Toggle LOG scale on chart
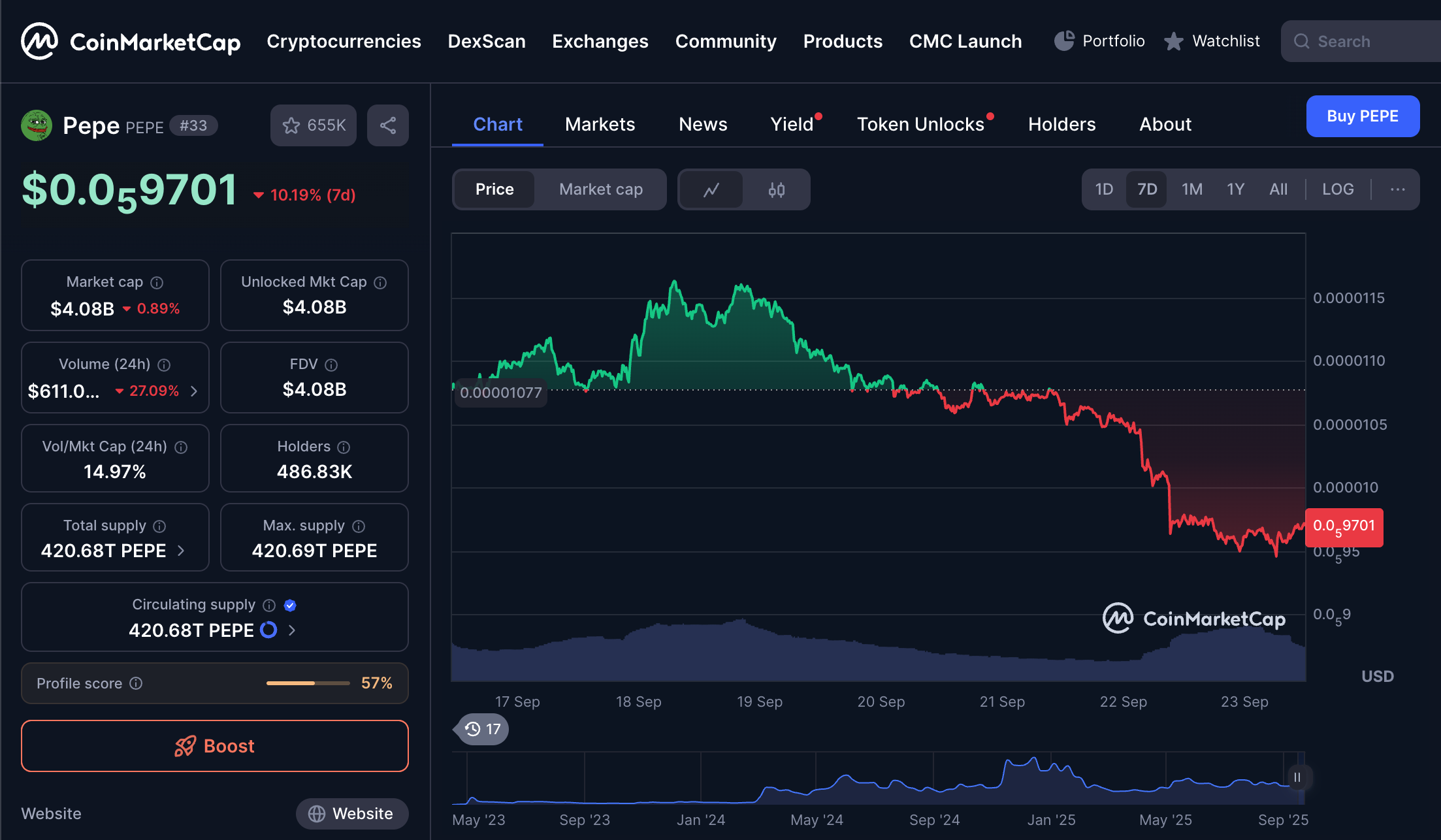The image size is (1441, 840). point(1338,189)
